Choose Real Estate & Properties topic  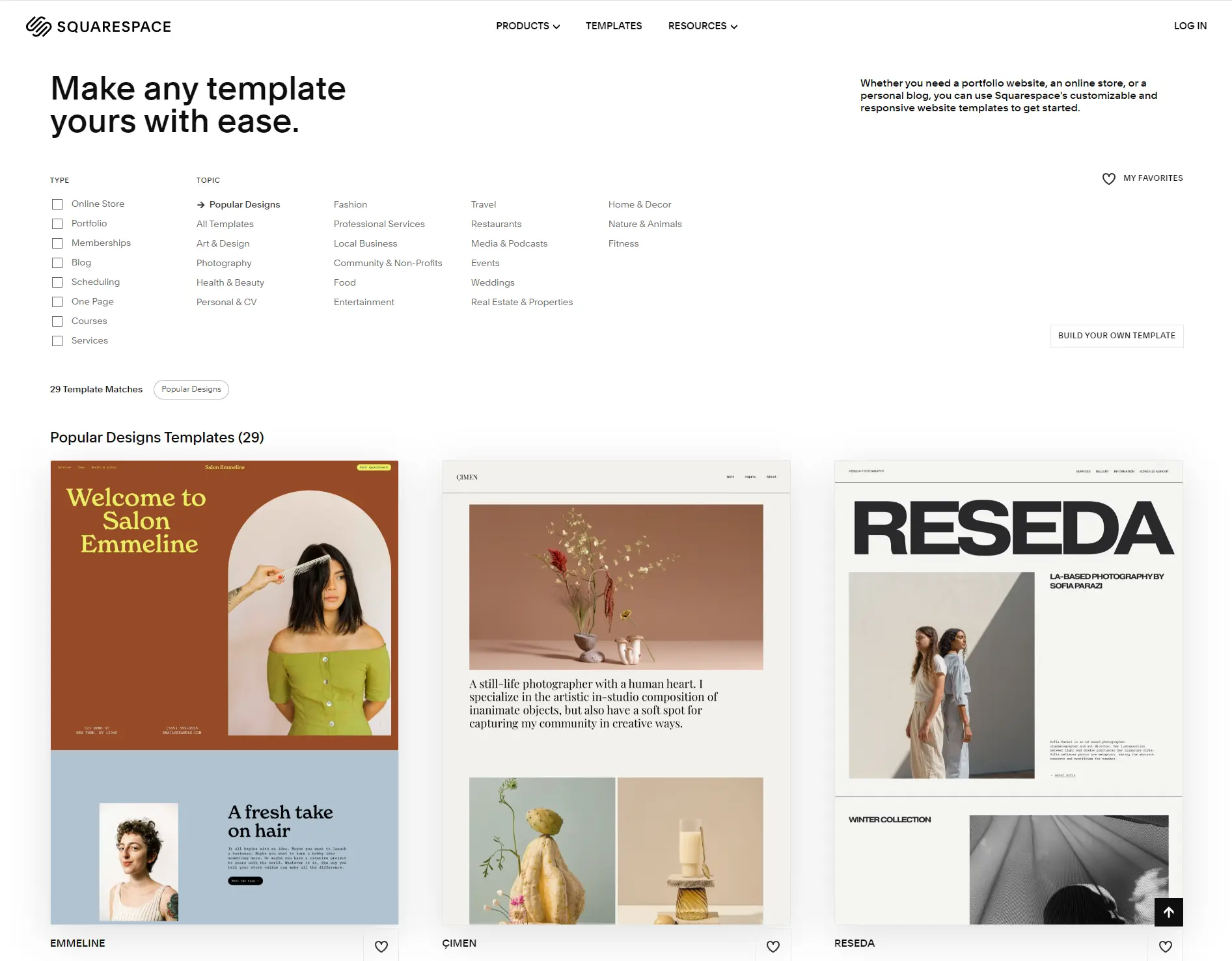pos(522,302)
